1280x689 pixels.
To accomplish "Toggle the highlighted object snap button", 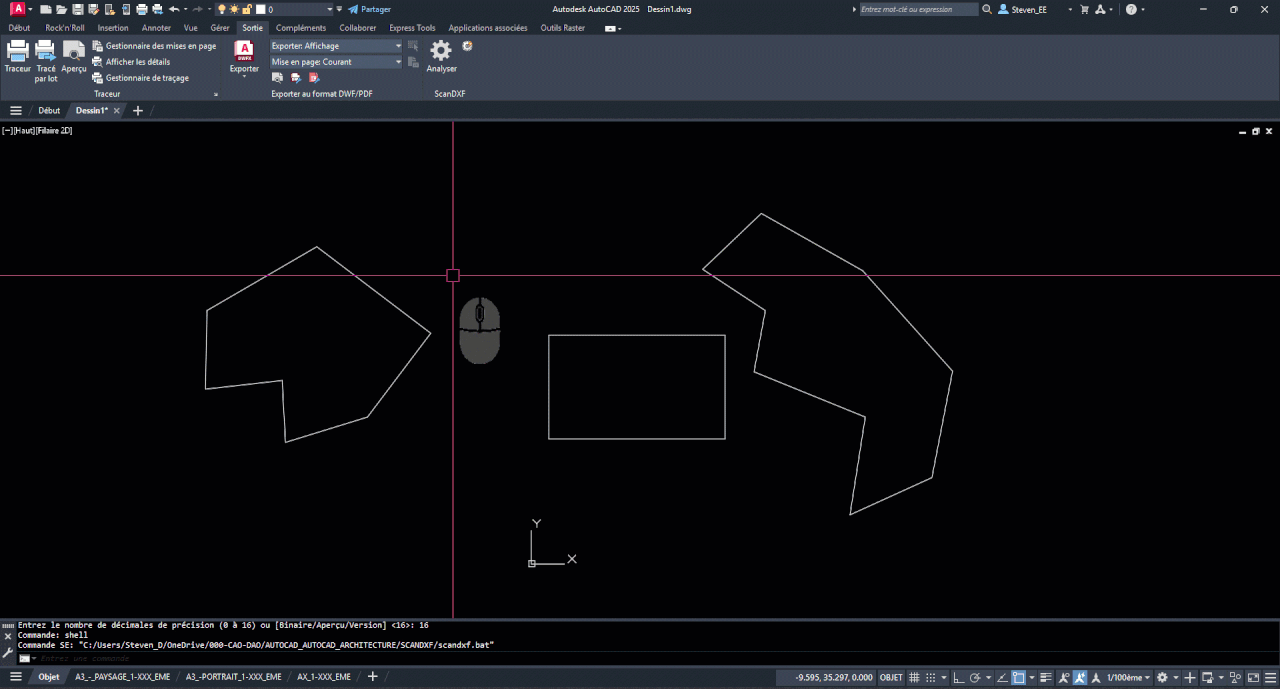I will coord(1018,678).
